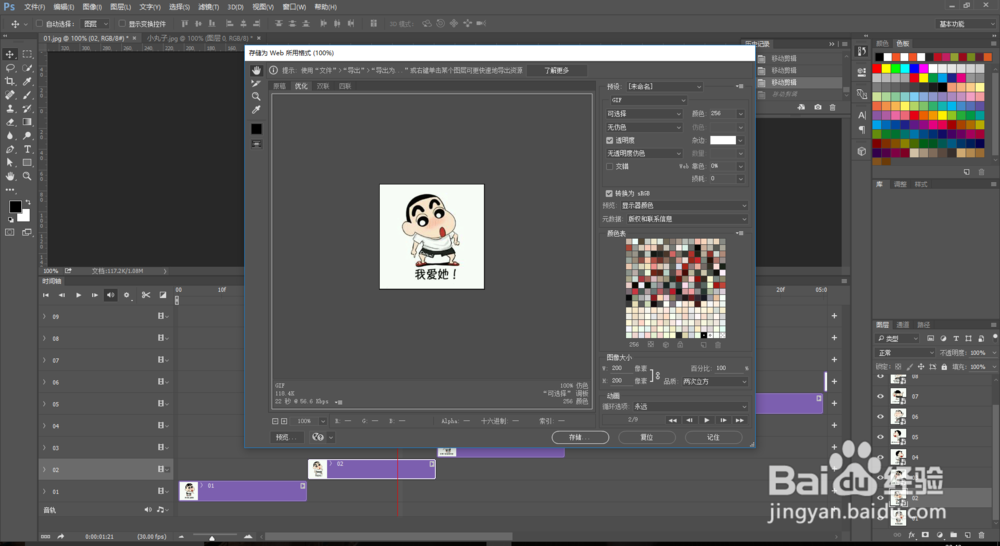Open the 文件(F) menu
The image size is (1000, 546).
(x=34, y=7)
